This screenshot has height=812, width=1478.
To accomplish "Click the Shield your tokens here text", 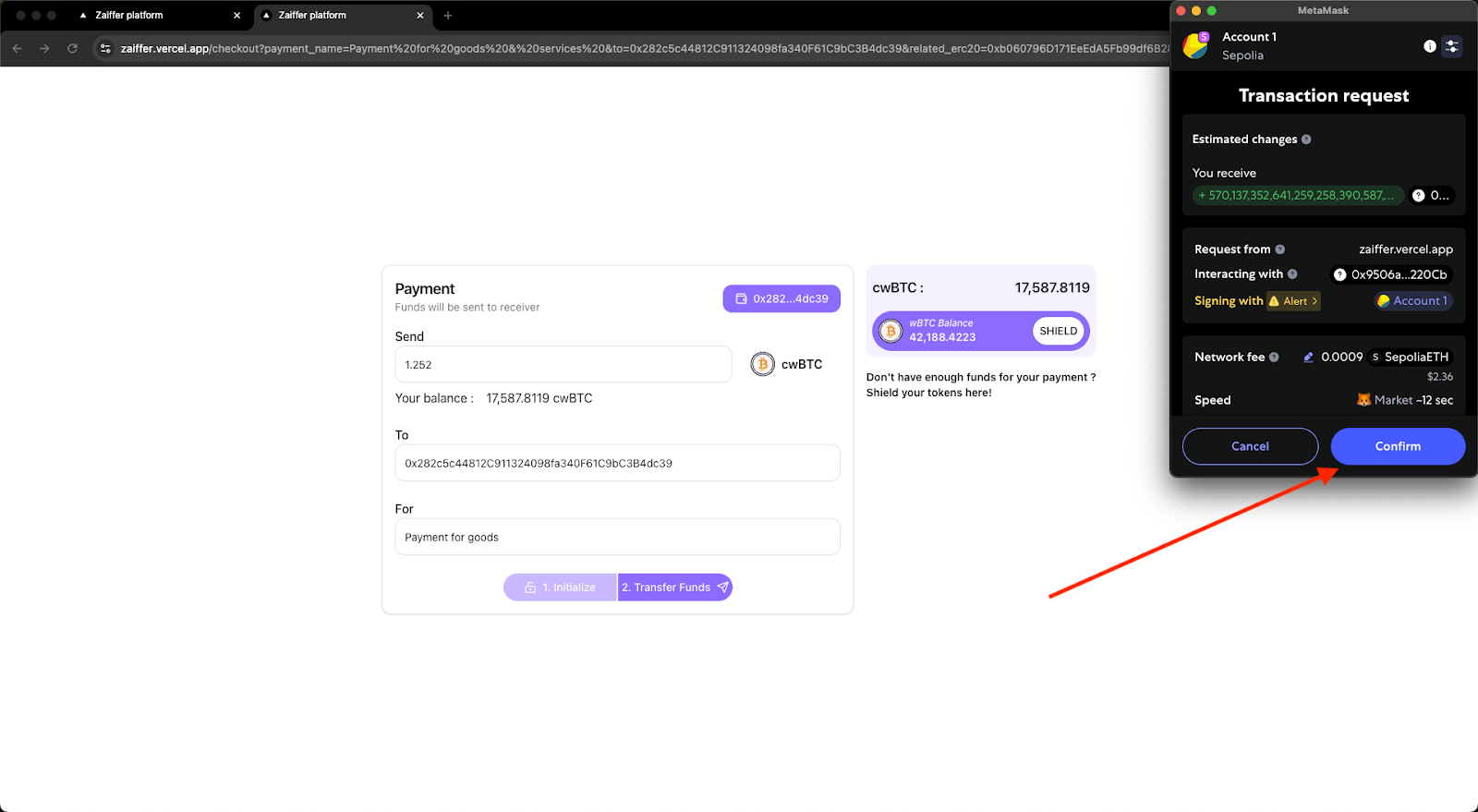I will coord(928,393).
